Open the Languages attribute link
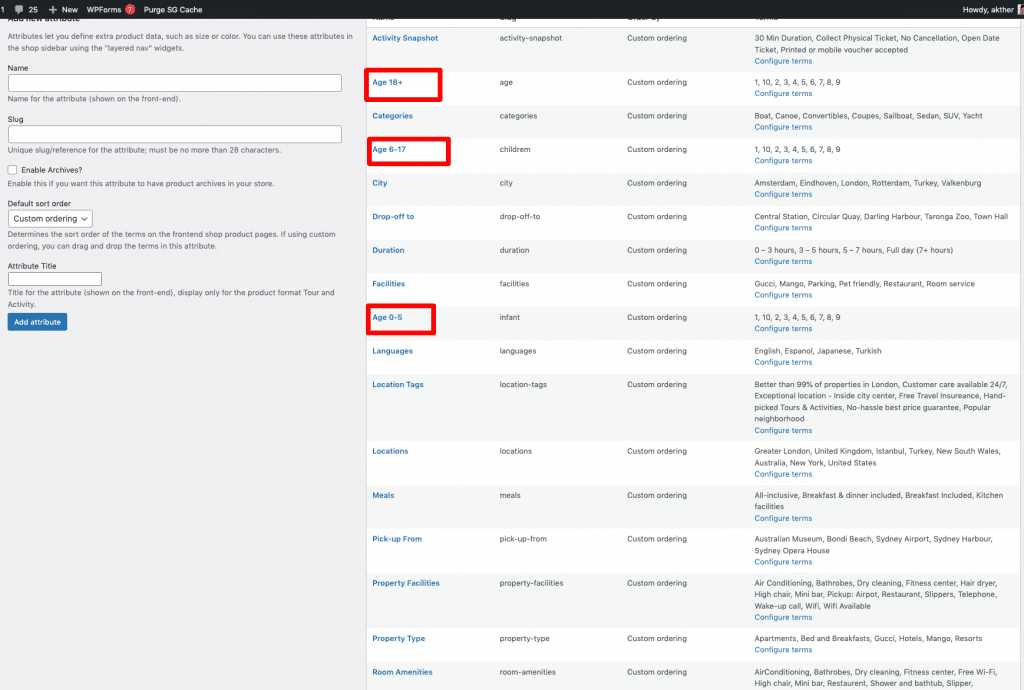Screen dimensions: 1024x690 (x=392, y=351)
